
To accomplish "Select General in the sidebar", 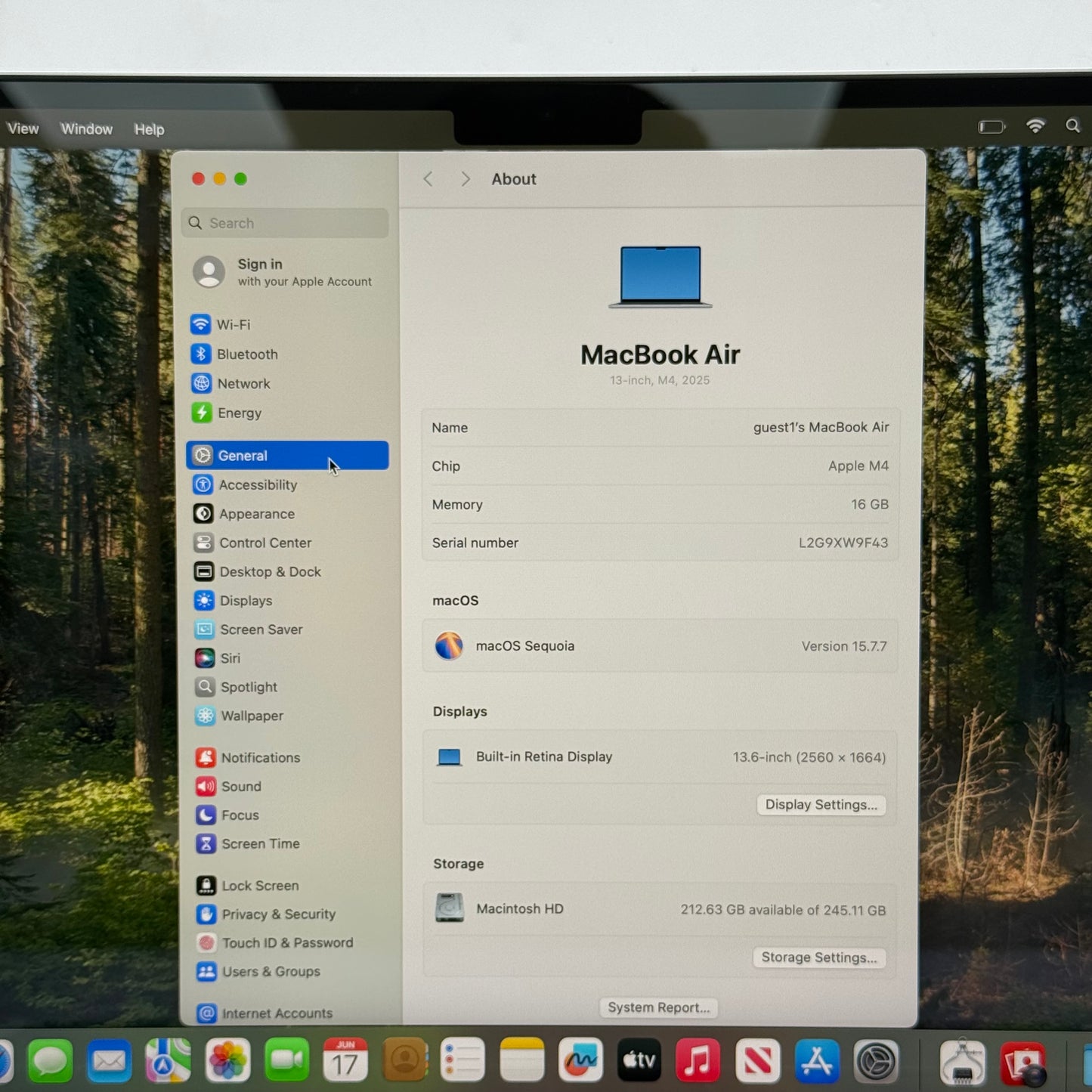I will 287,456.
